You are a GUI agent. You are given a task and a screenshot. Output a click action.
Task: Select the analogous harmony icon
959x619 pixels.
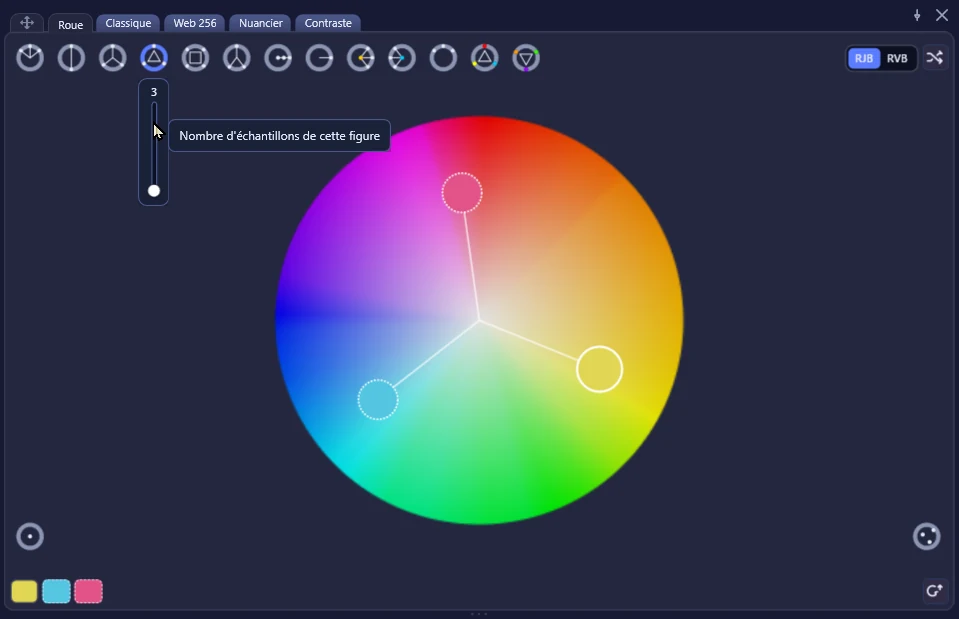click(x=30, y=58)
